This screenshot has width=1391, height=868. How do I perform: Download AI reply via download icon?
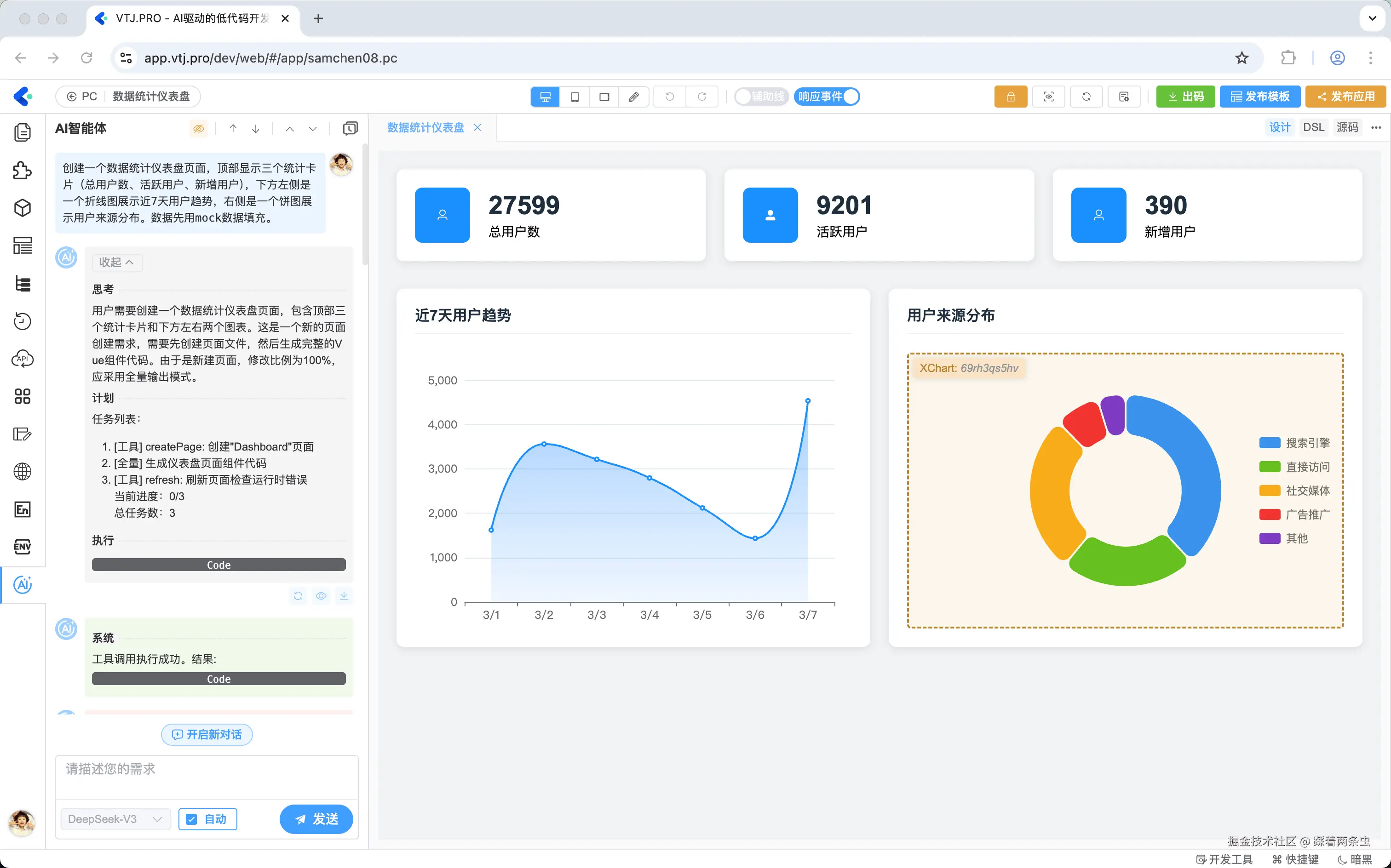tap(344, 595)
